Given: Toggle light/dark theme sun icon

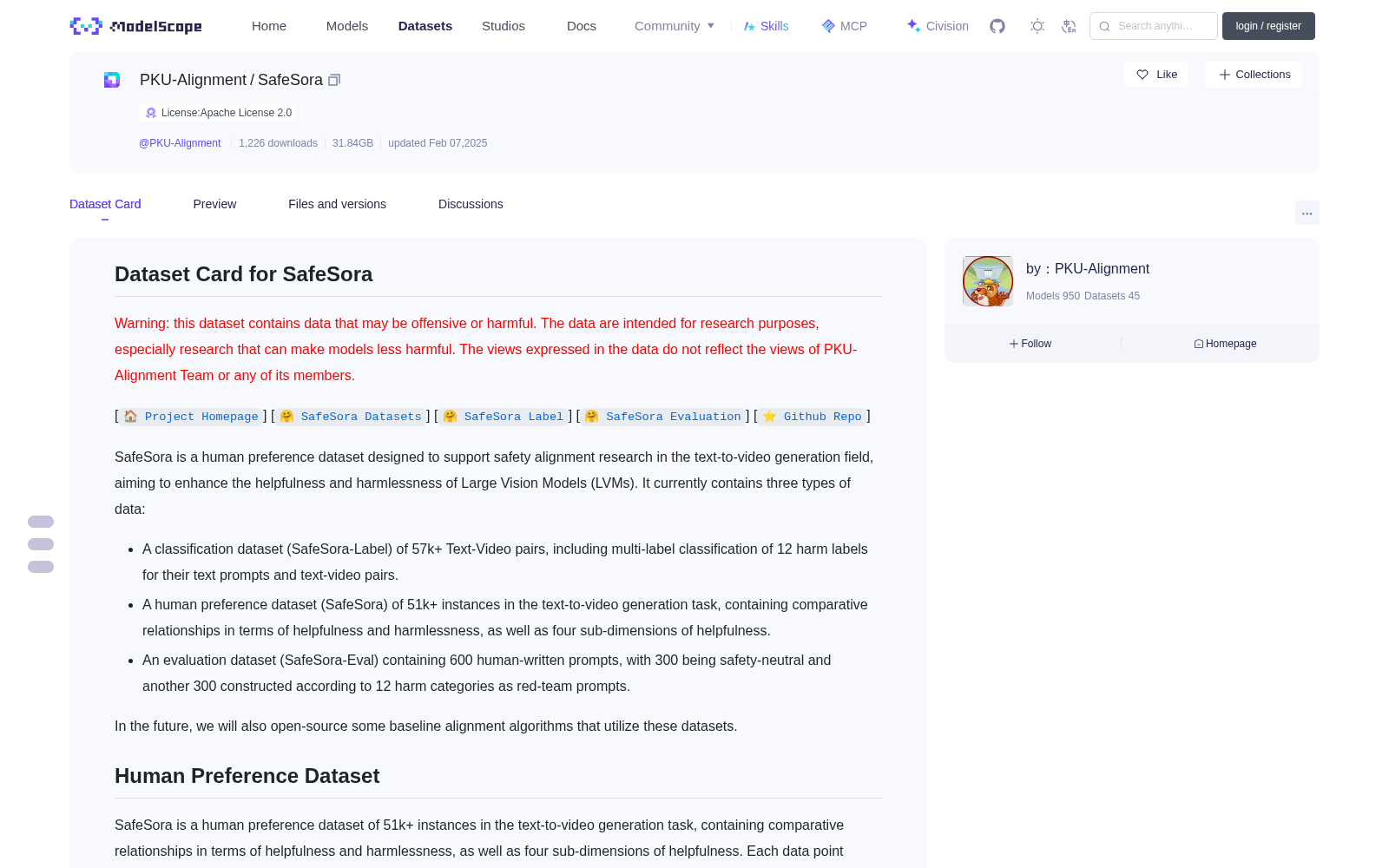Looking at the screenshot, I should coord(1037,26).
